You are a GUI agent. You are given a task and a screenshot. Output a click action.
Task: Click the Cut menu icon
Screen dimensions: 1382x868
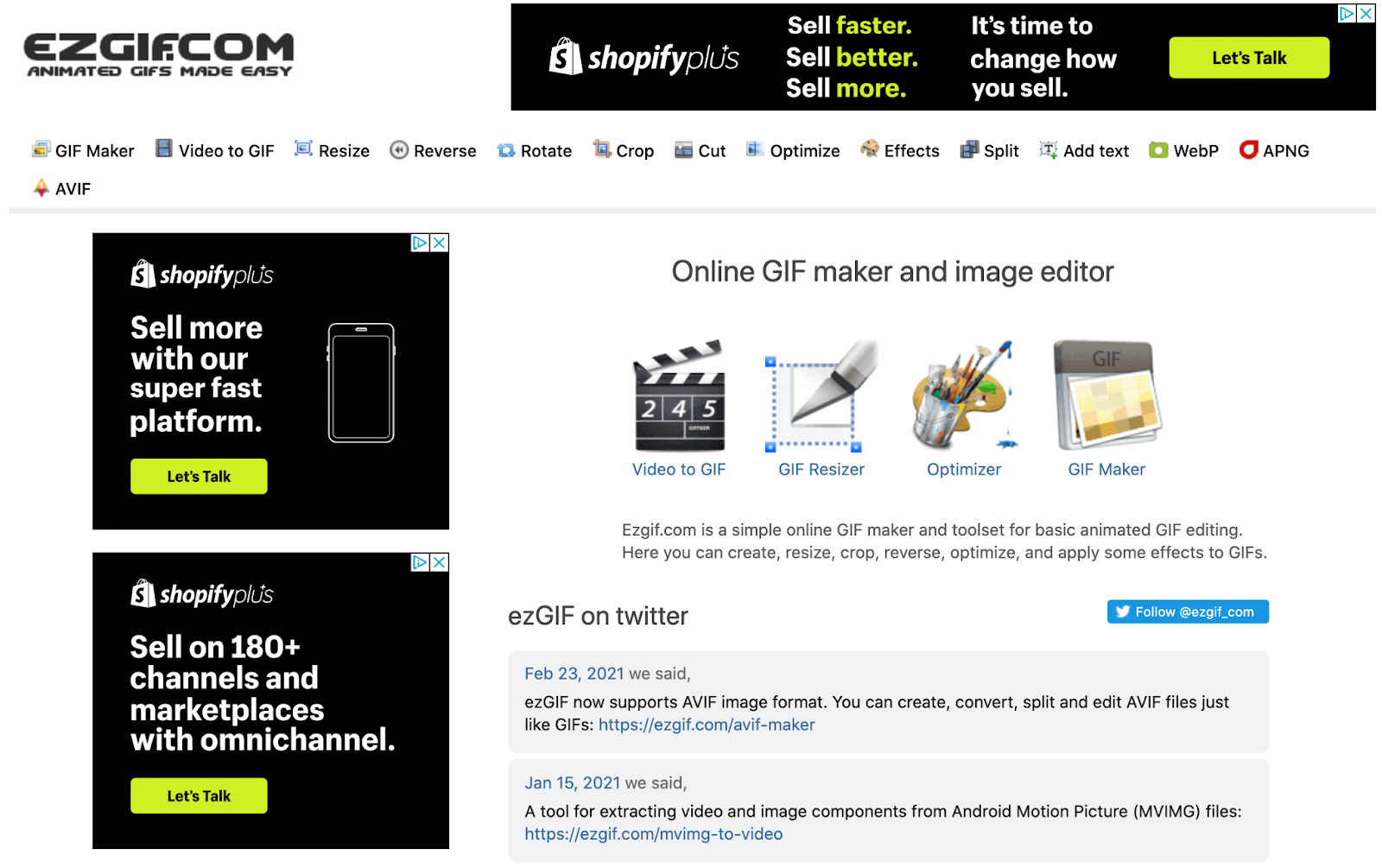coord(683,150)
